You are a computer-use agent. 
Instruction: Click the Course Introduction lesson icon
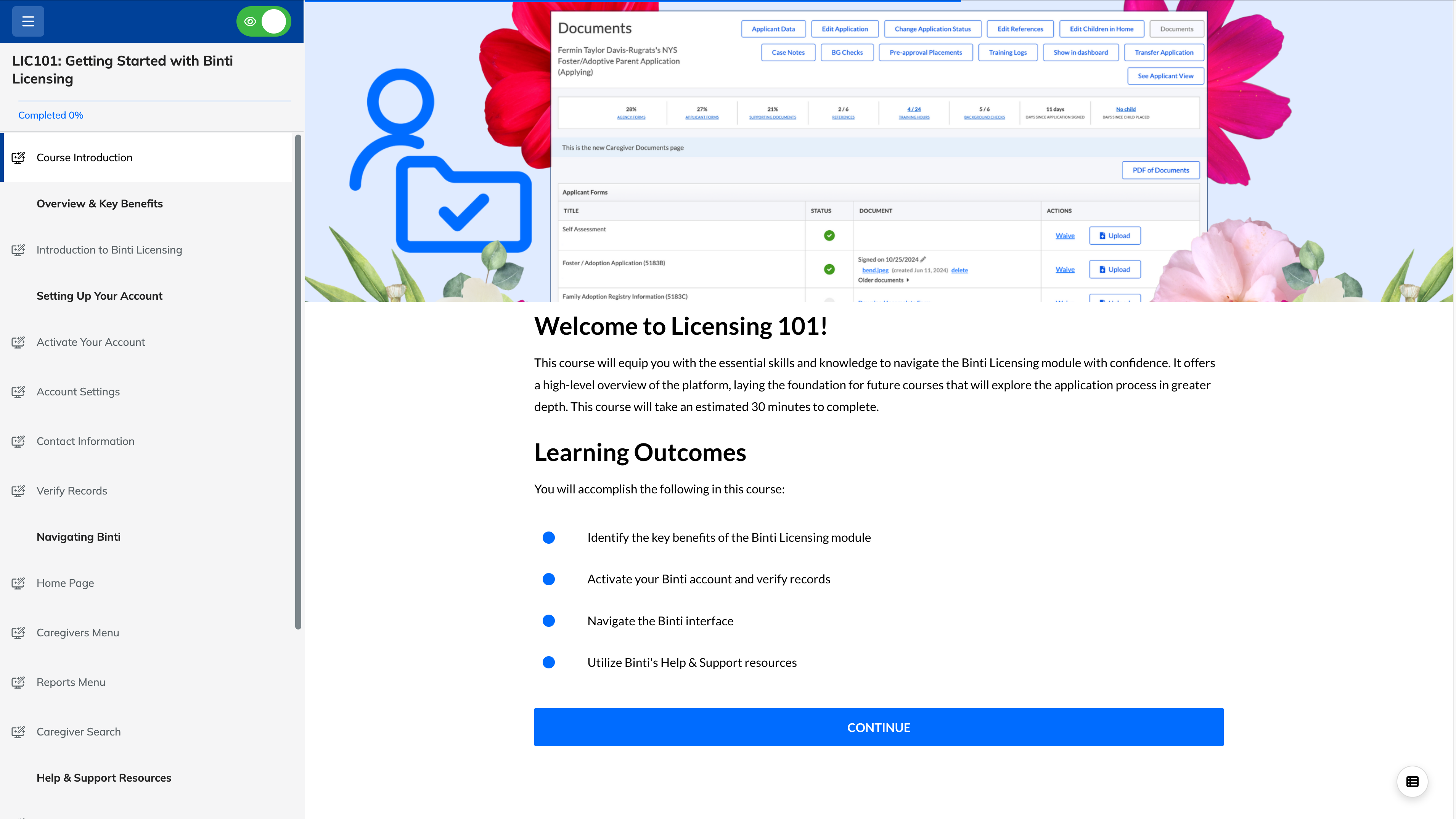(18, 158)
